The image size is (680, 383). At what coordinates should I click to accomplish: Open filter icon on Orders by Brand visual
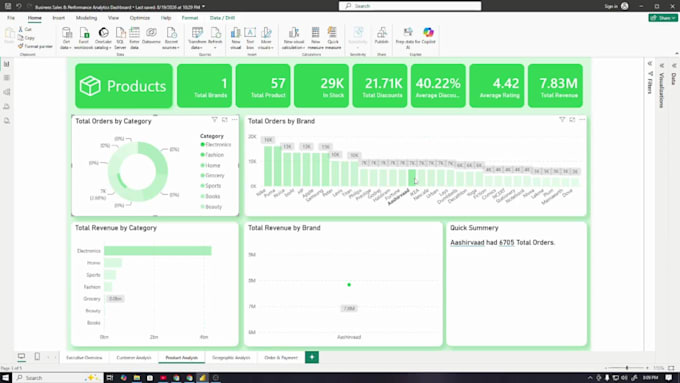[562, 119]
